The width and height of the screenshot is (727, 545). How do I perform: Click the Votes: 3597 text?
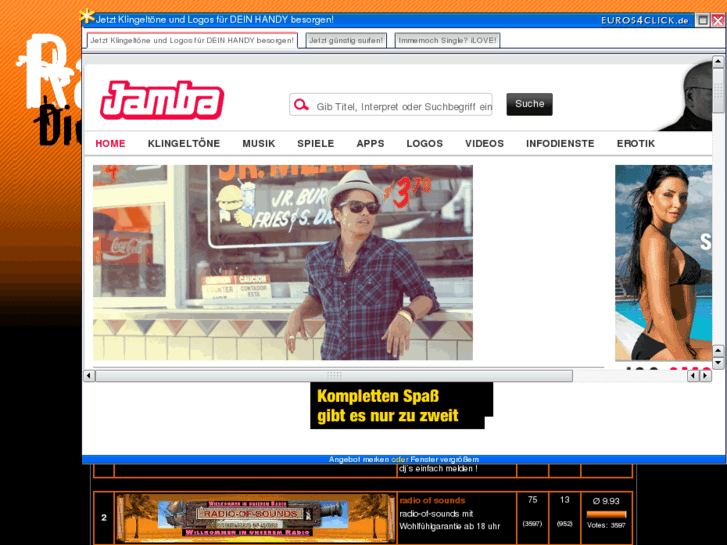click(606, 525)
